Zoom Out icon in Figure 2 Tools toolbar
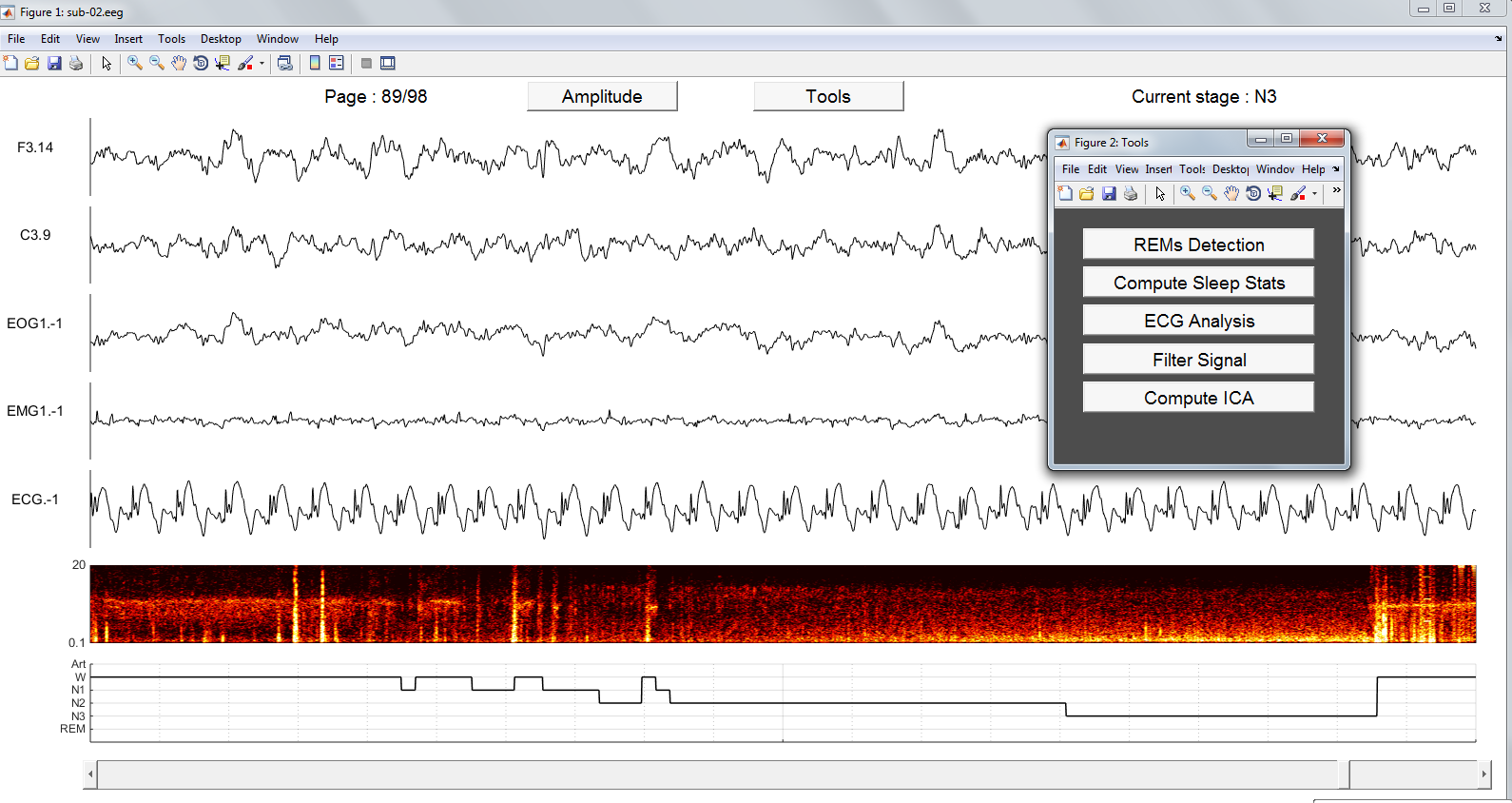Screen dimensions: 1512x803 (x=1210, y=194)
